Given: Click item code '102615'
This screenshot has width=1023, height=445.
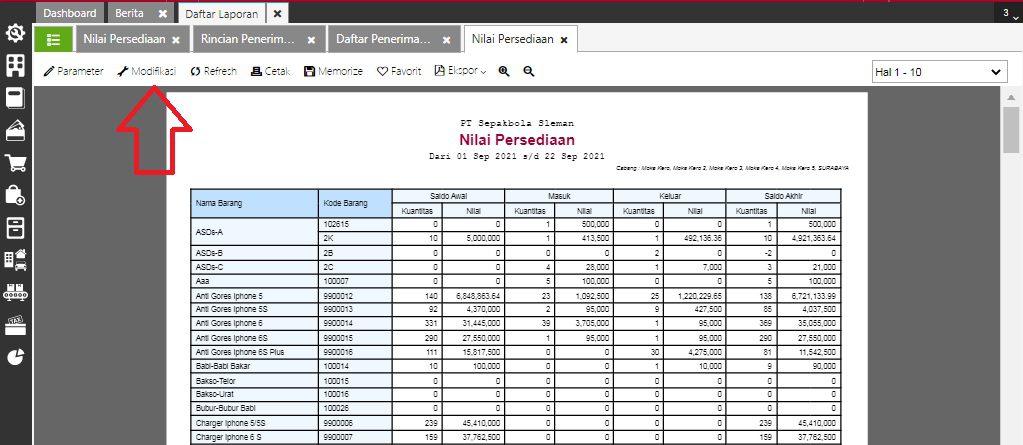Looking at the screenshot, I should click(x=337, y=224).
